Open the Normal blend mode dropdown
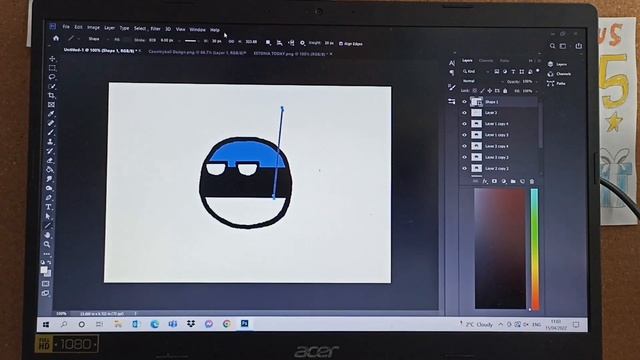This screenshot has height=360, width=640. [x=482, y=81]
